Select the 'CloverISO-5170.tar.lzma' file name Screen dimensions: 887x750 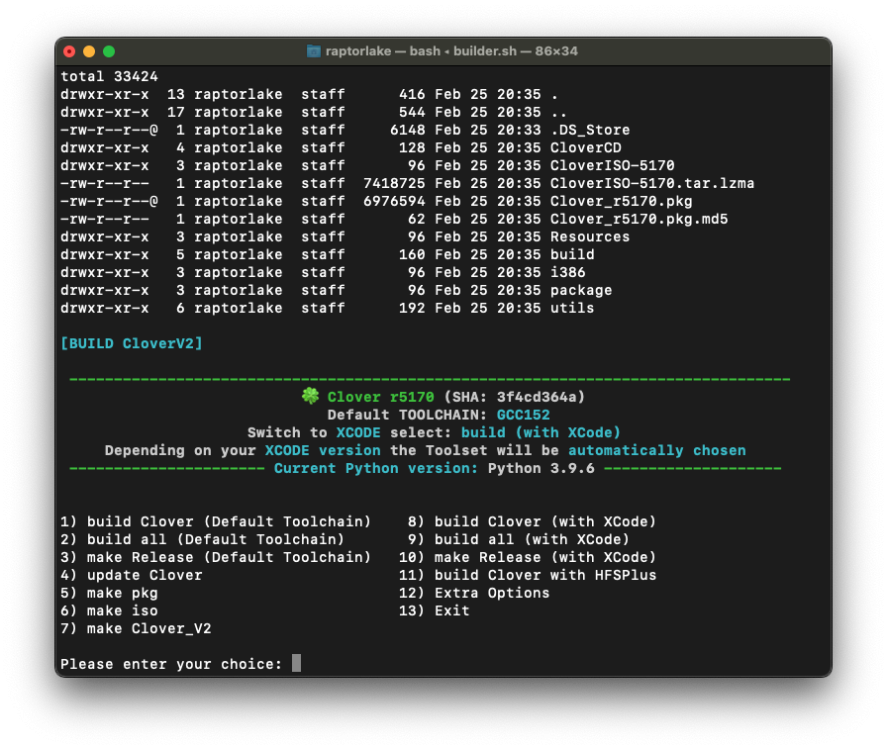[652, 183]
